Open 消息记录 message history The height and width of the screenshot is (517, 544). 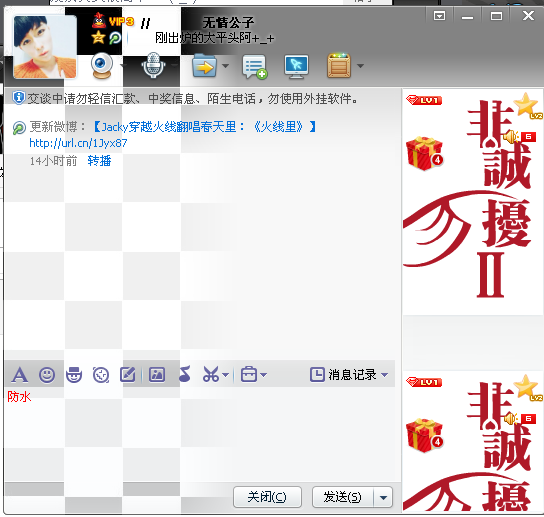(x=343, y=375)
